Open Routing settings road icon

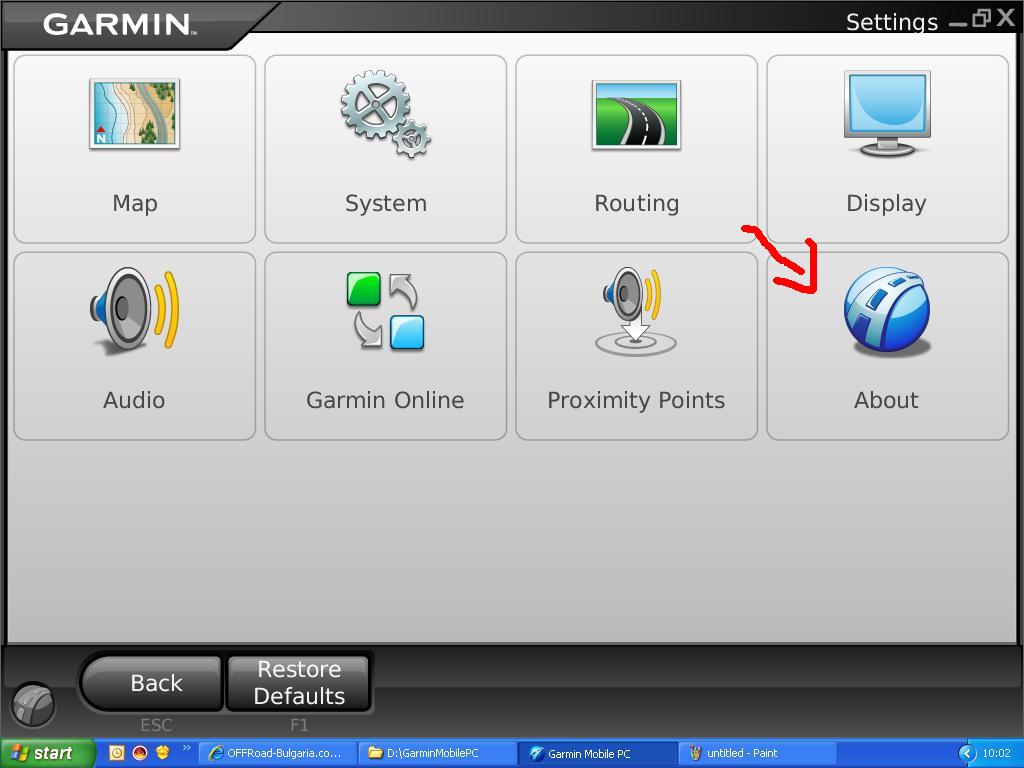pyautogui.click(x=636, y=116)
